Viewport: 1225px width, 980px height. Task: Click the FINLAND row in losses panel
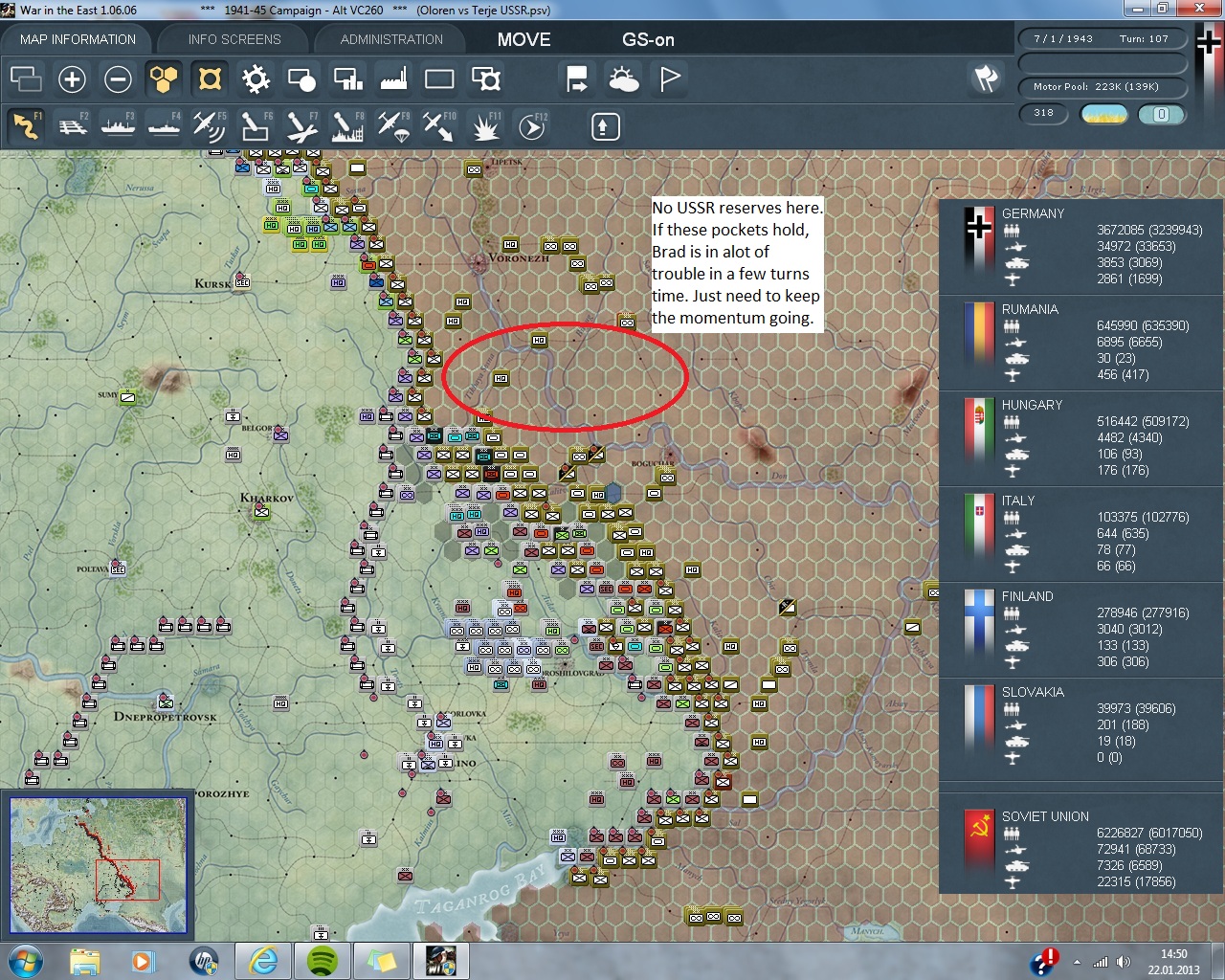tap(1083, 630)
